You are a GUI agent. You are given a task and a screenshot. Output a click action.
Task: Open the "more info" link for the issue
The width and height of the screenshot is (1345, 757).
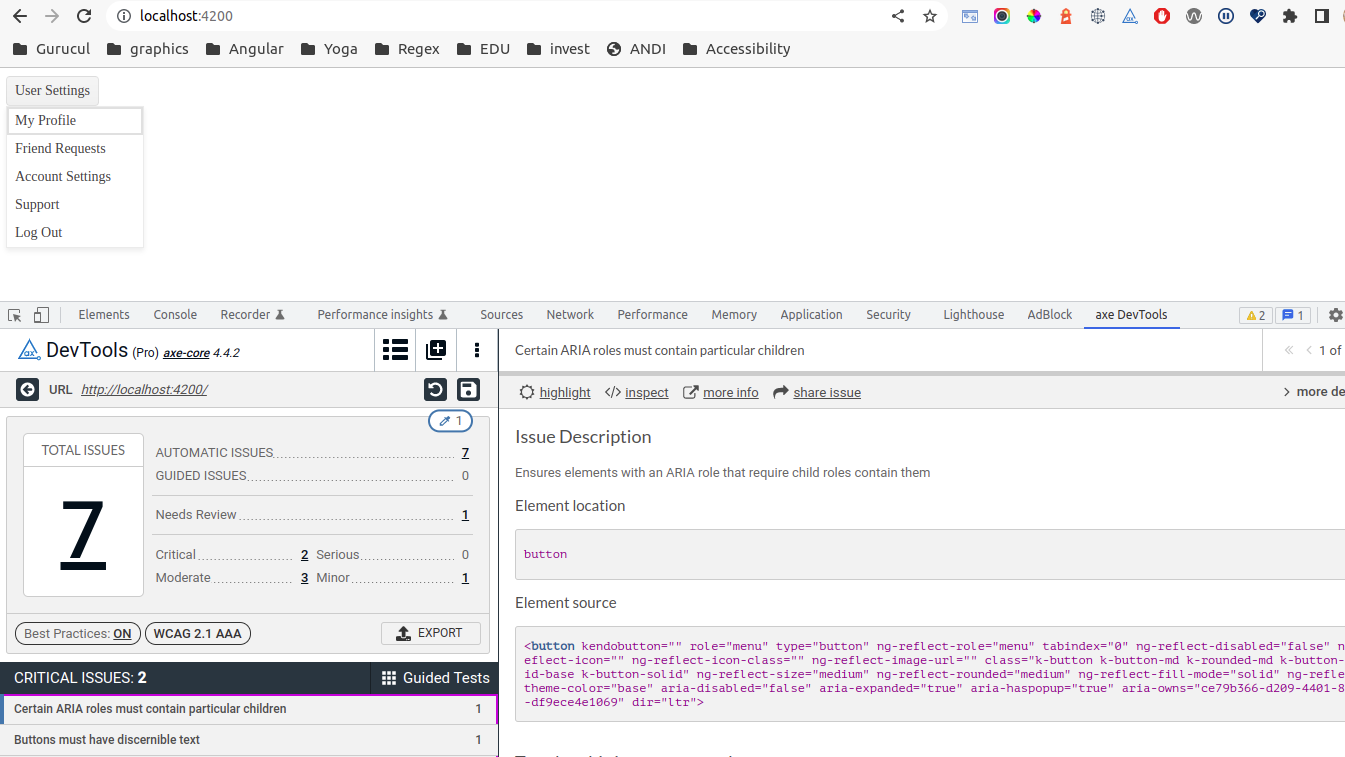(731, 392)
